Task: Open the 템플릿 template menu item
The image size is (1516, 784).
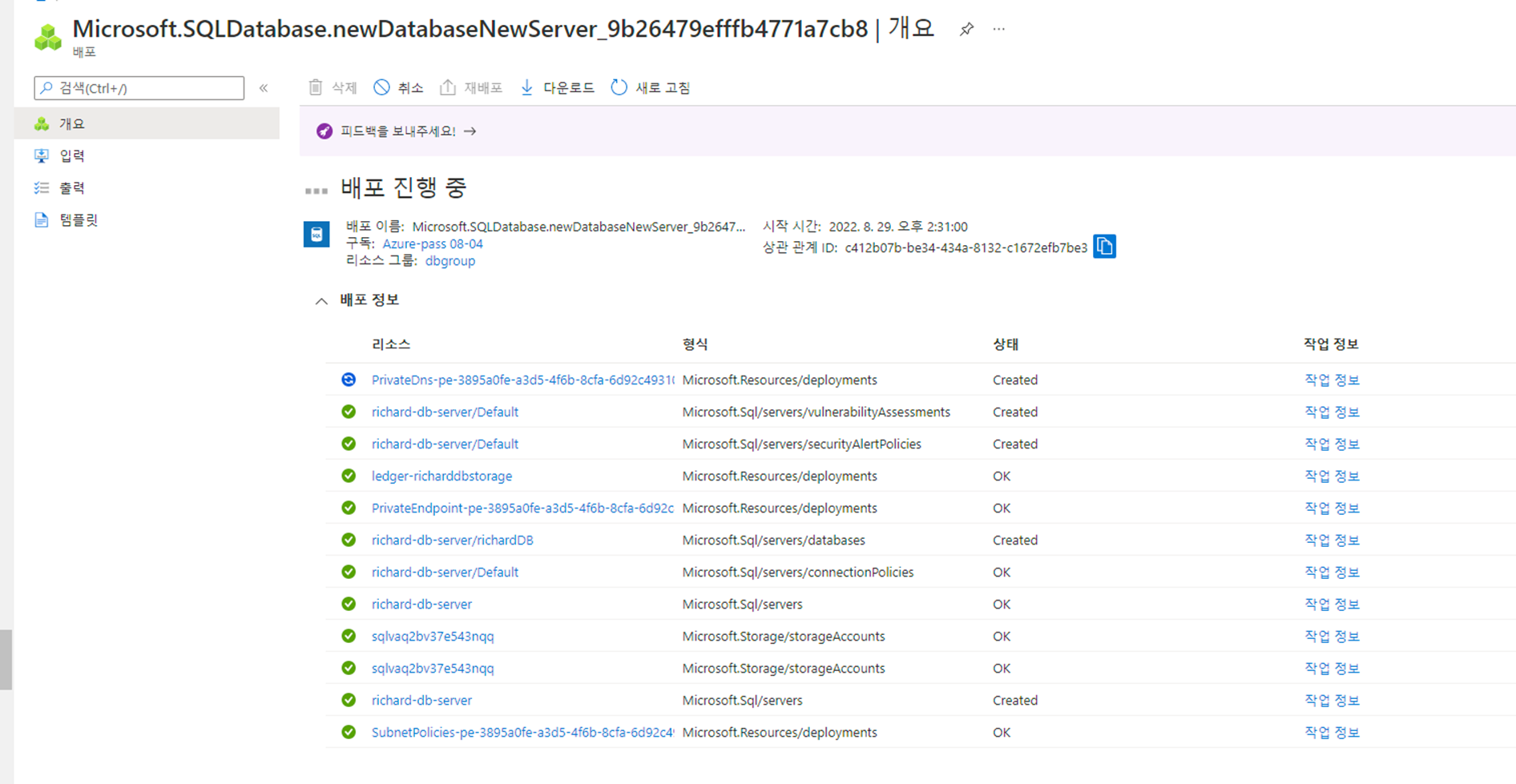Action: [x=147, y=219]
